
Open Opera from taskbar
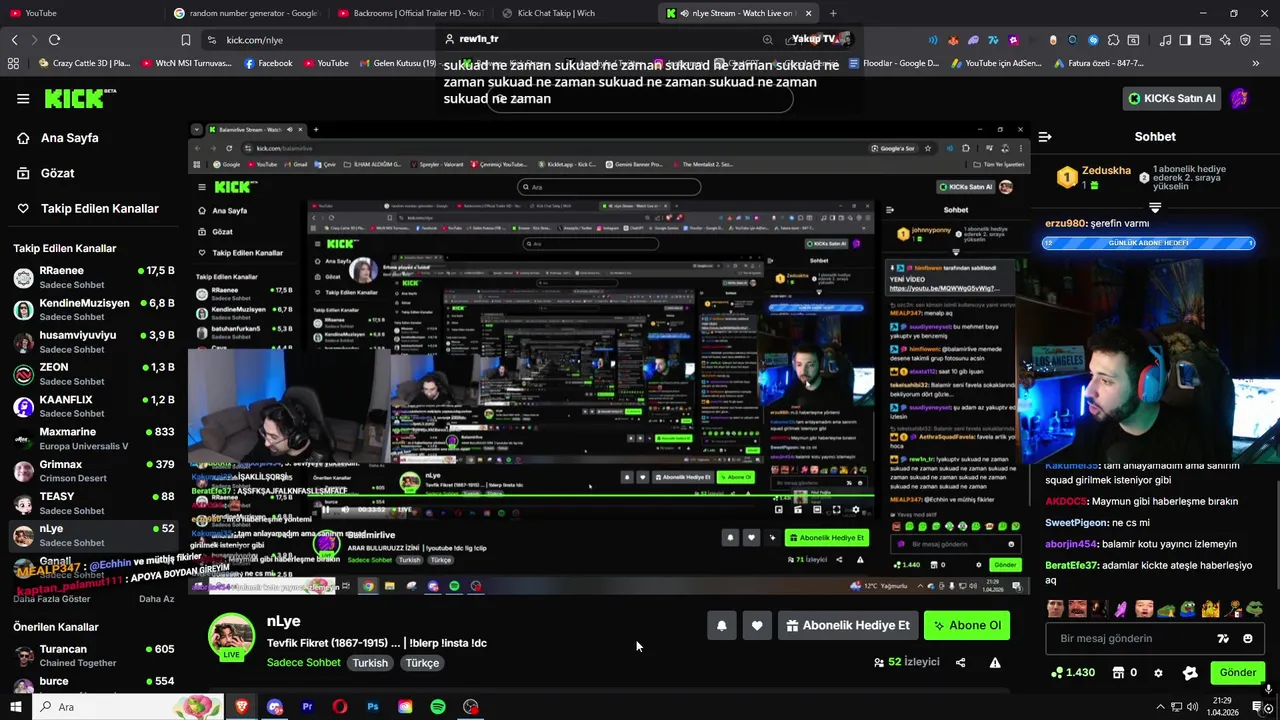(x=340, y=707)
